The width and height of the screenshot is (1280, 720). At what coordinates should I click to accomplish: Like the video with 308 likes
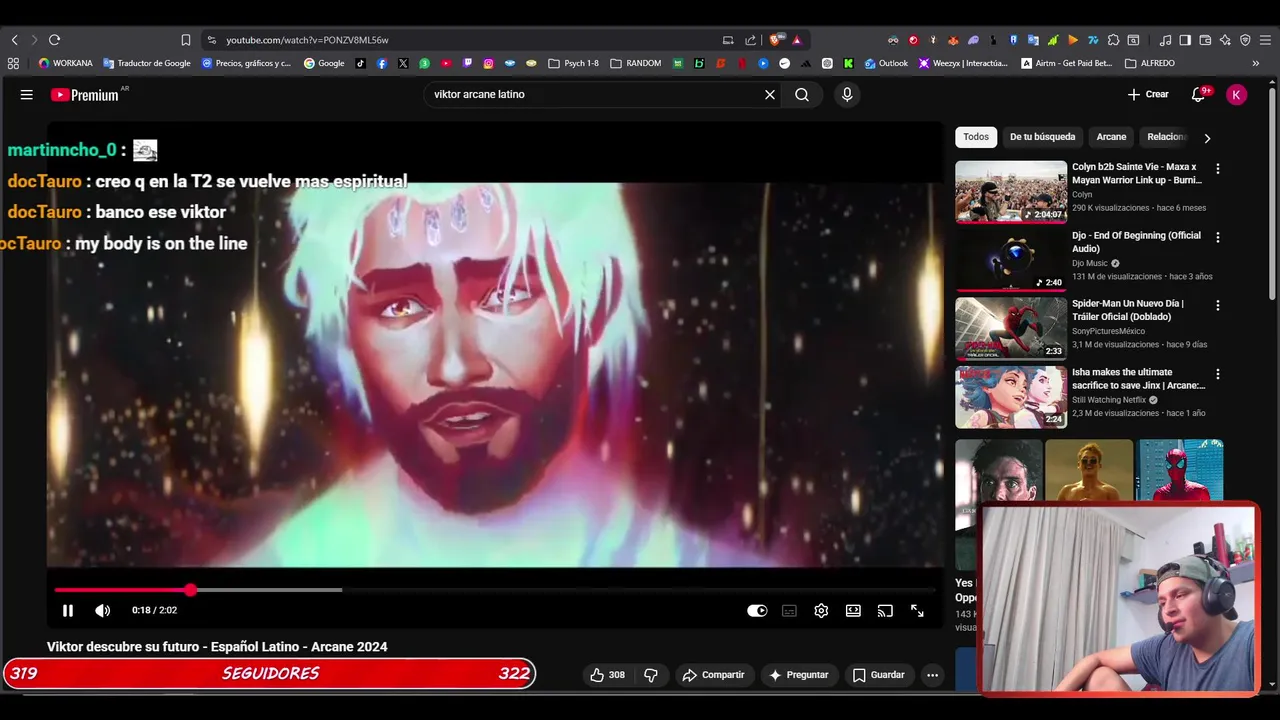(x=607, y=675)
